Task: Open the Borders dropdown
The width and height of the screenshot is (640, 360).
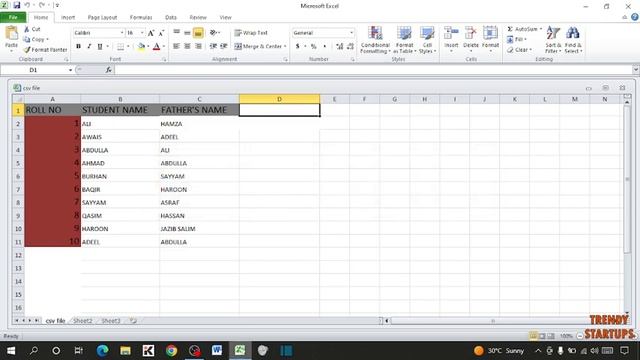Action: point(128,47)
